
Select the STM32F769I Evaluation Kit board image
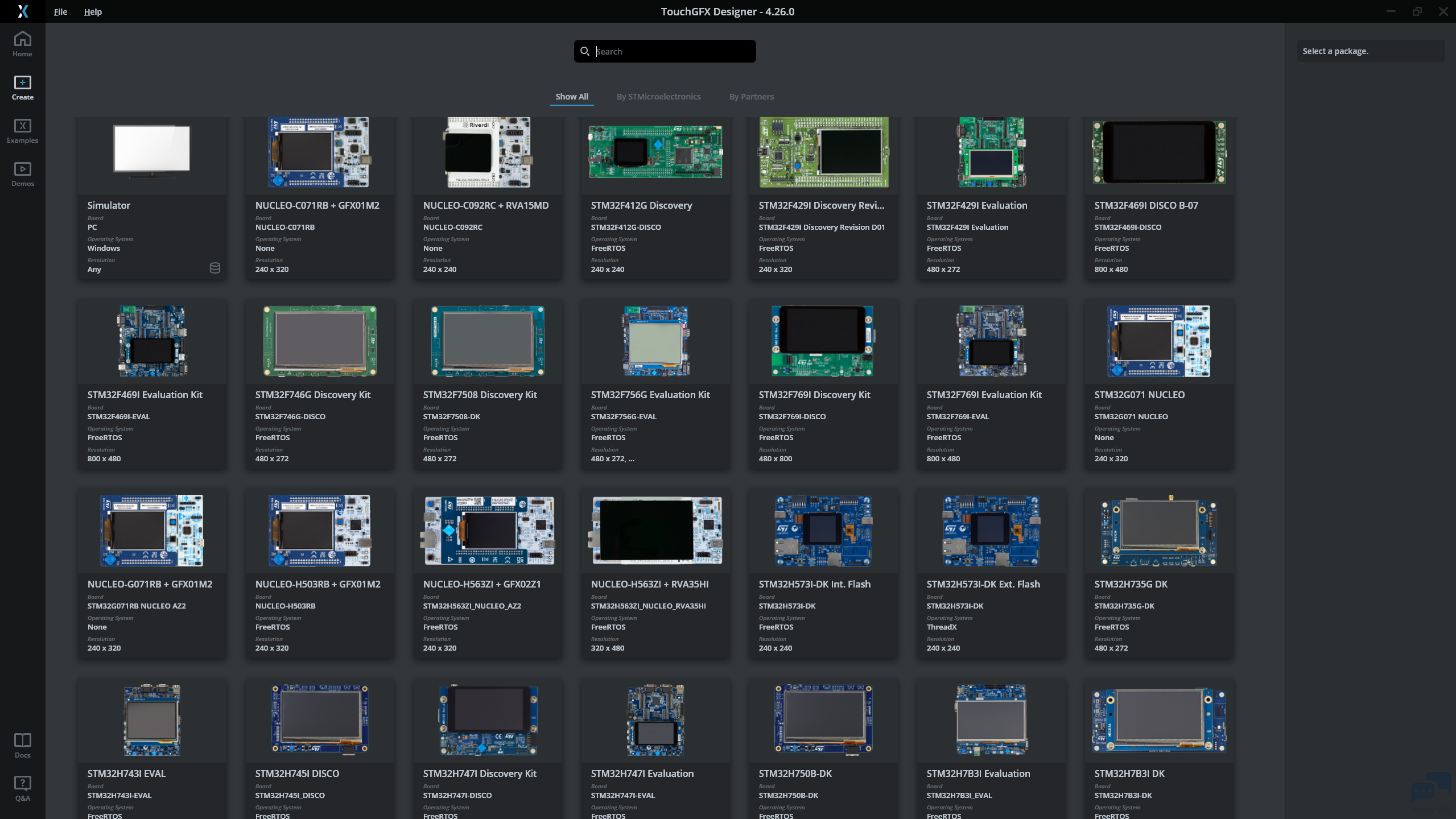click(991, 341)
